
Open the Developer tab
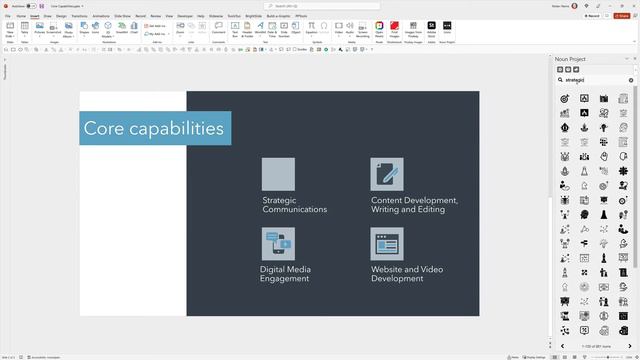(x=185, y=16)
